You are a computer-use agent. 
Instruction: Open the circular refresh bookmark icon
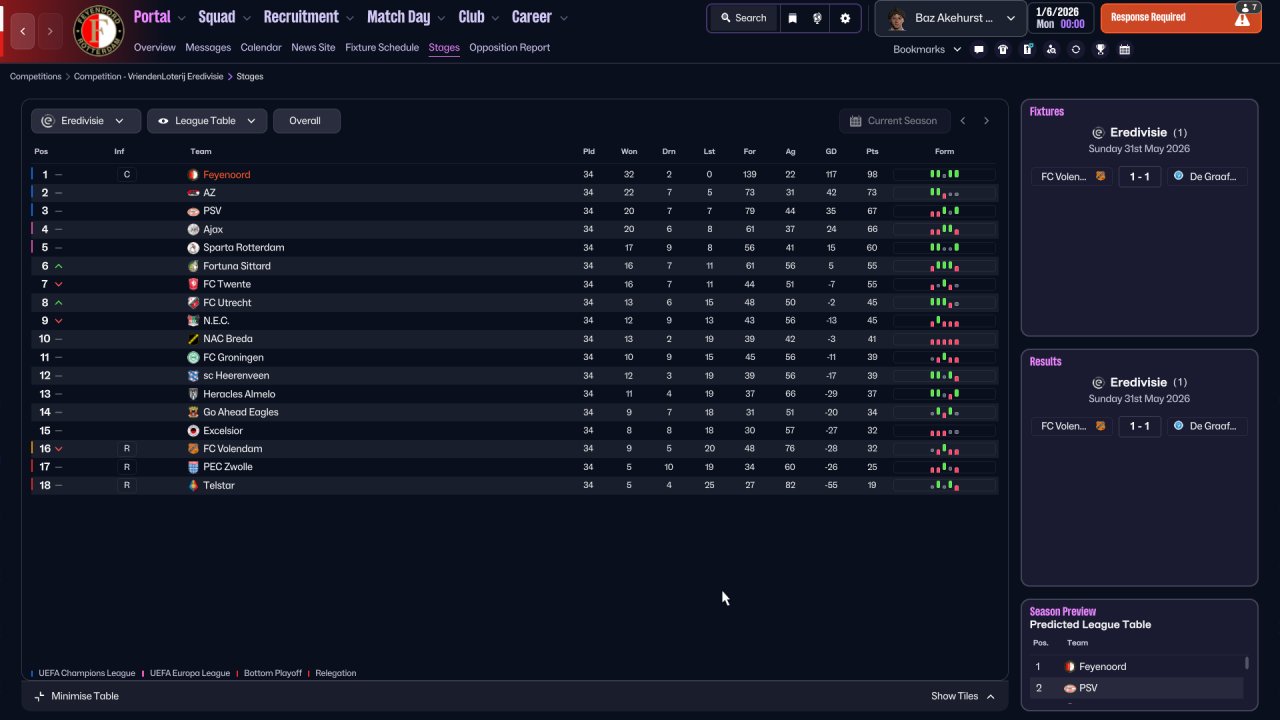[1076, 49]
